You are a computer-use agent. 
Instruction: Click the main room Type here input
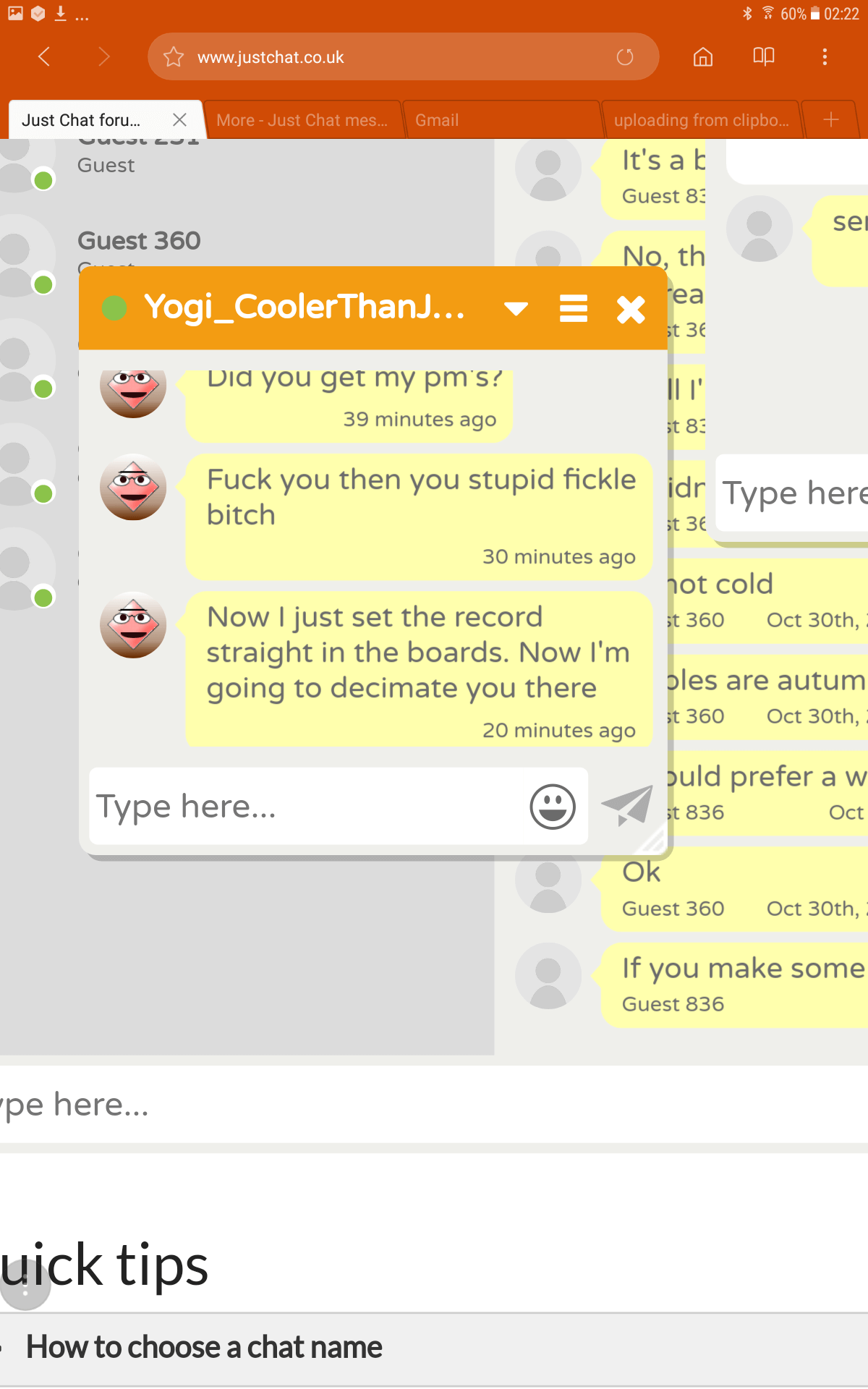[x=434, y=1105]
